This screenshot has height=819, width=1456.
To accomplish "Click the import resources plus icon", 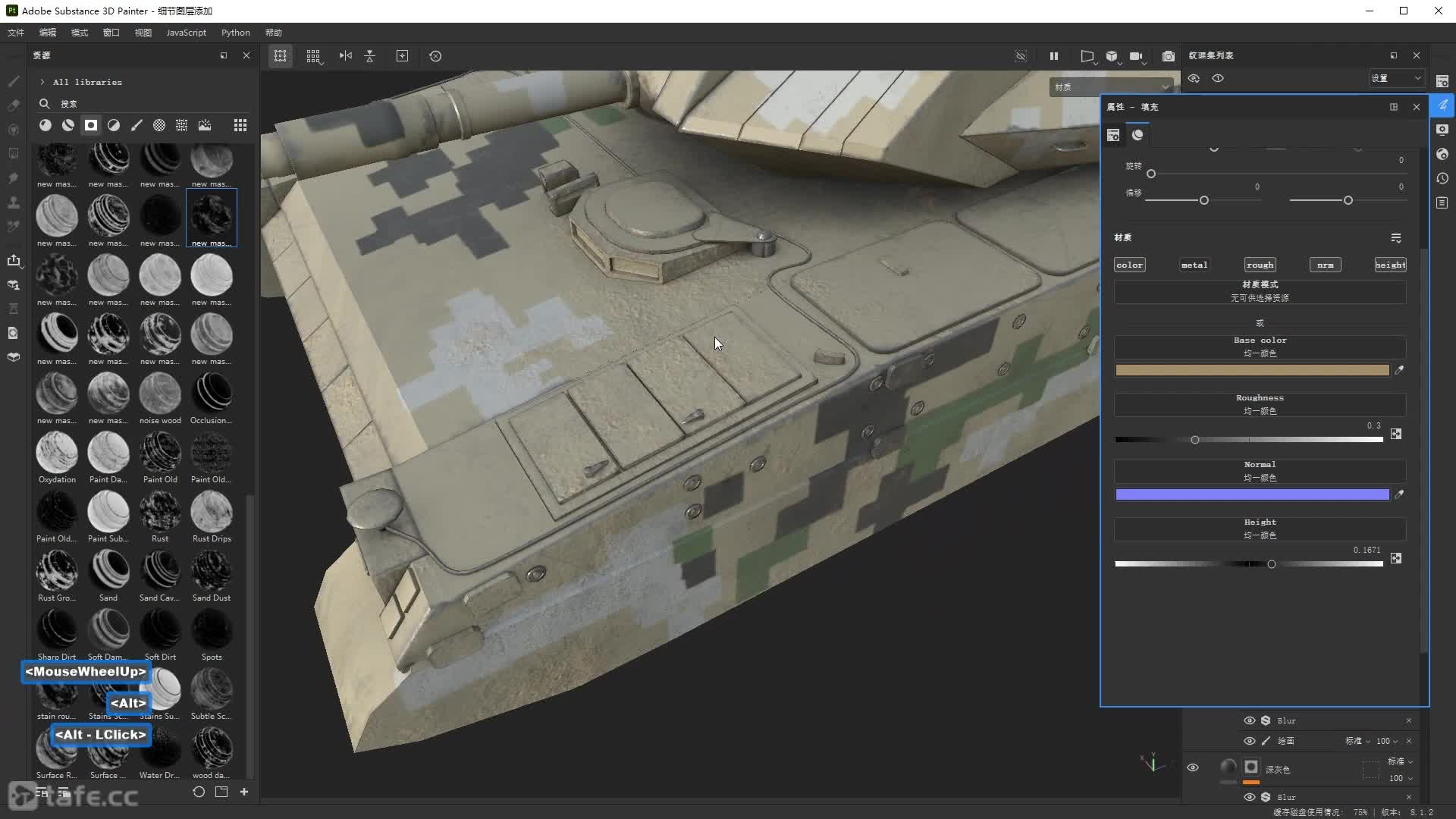I will 244,792.
